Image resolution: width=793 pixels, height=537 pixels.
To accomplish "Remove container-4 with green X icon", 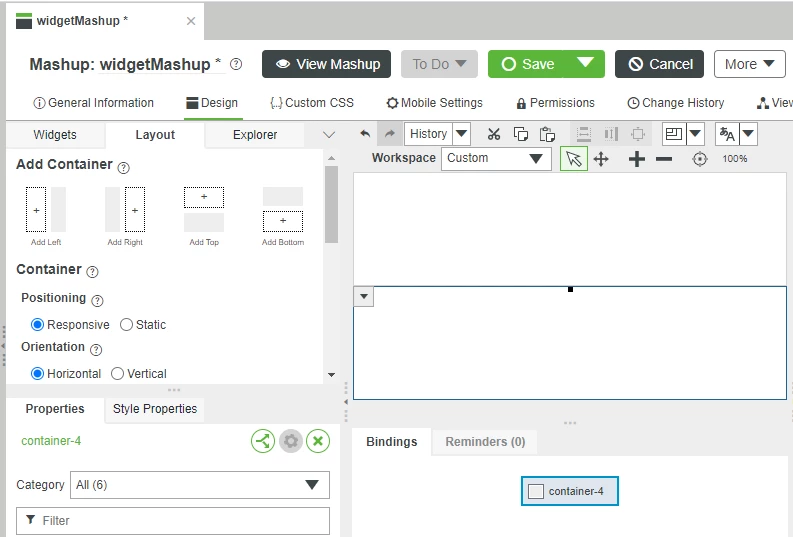I will click(x=318, y=441).
